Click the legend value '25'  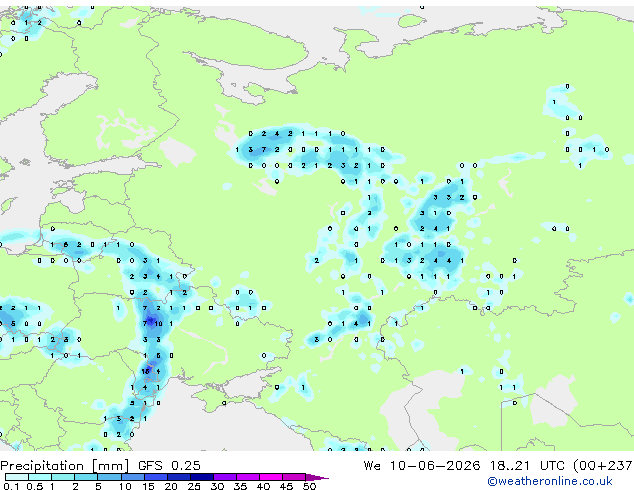[194, 486]
